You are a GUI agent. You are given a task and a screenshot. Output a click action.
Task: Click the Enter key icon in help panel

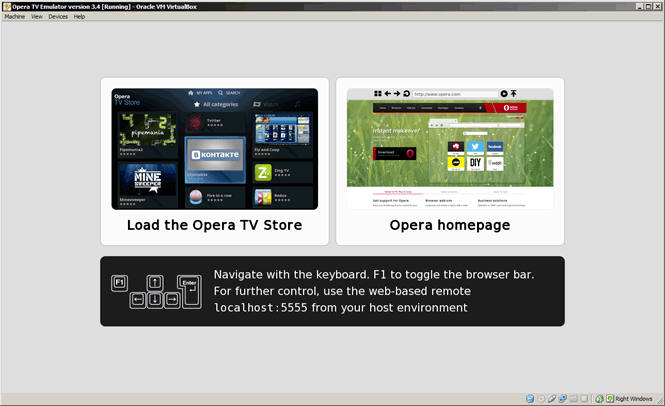coord(190,291)
